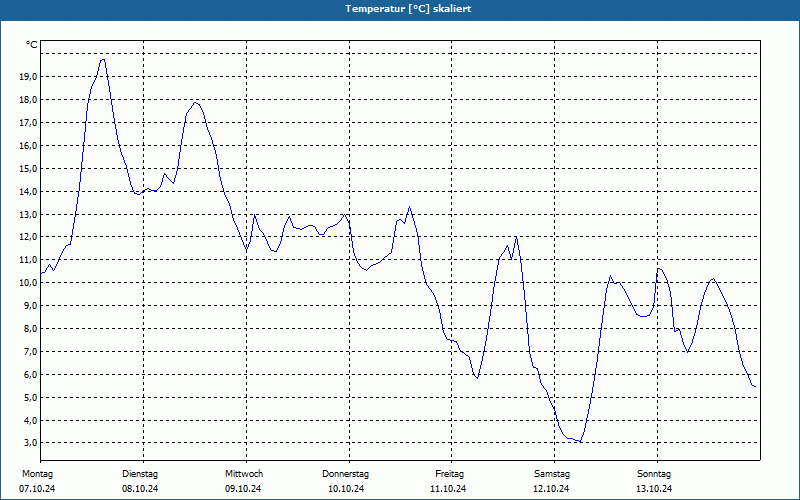
Task: Click the 17,0 y-axis label
Action: pyautogui.click(x=28, y=122)
